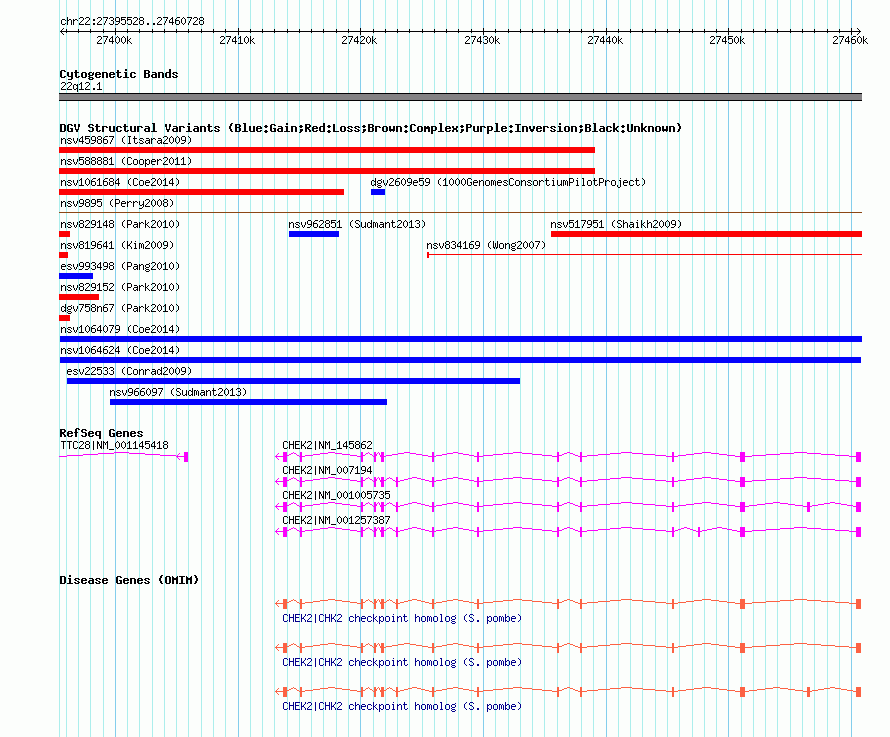Select the nsv588881 (Cooper2011) variant bar
The height and width of the screenshot is (737, 890).
pyautogui.click(x=327, y=171)
